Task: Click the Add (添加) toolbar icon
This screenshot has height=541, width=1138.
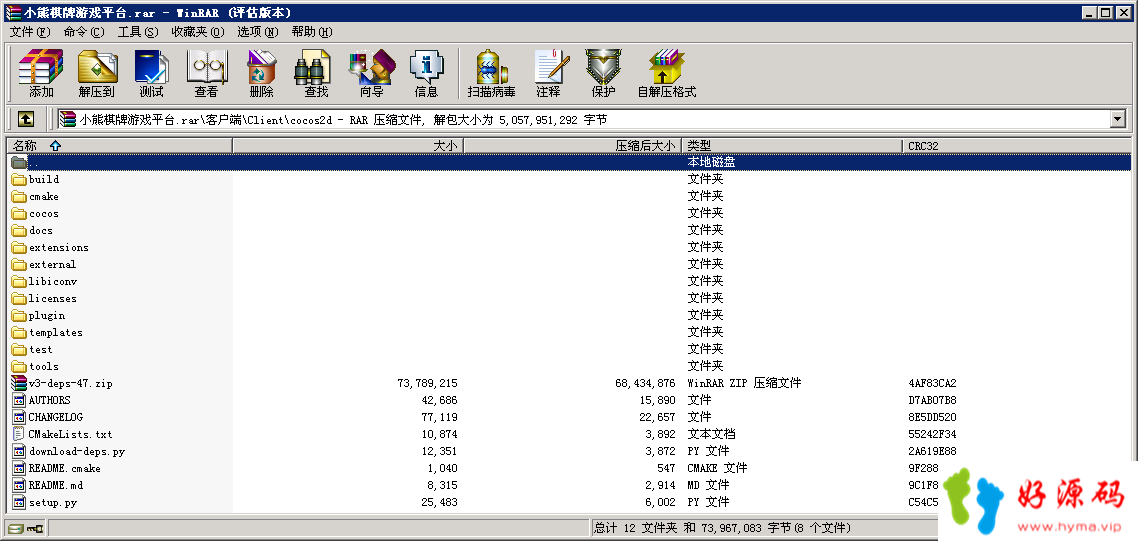Action: point(41,73)
